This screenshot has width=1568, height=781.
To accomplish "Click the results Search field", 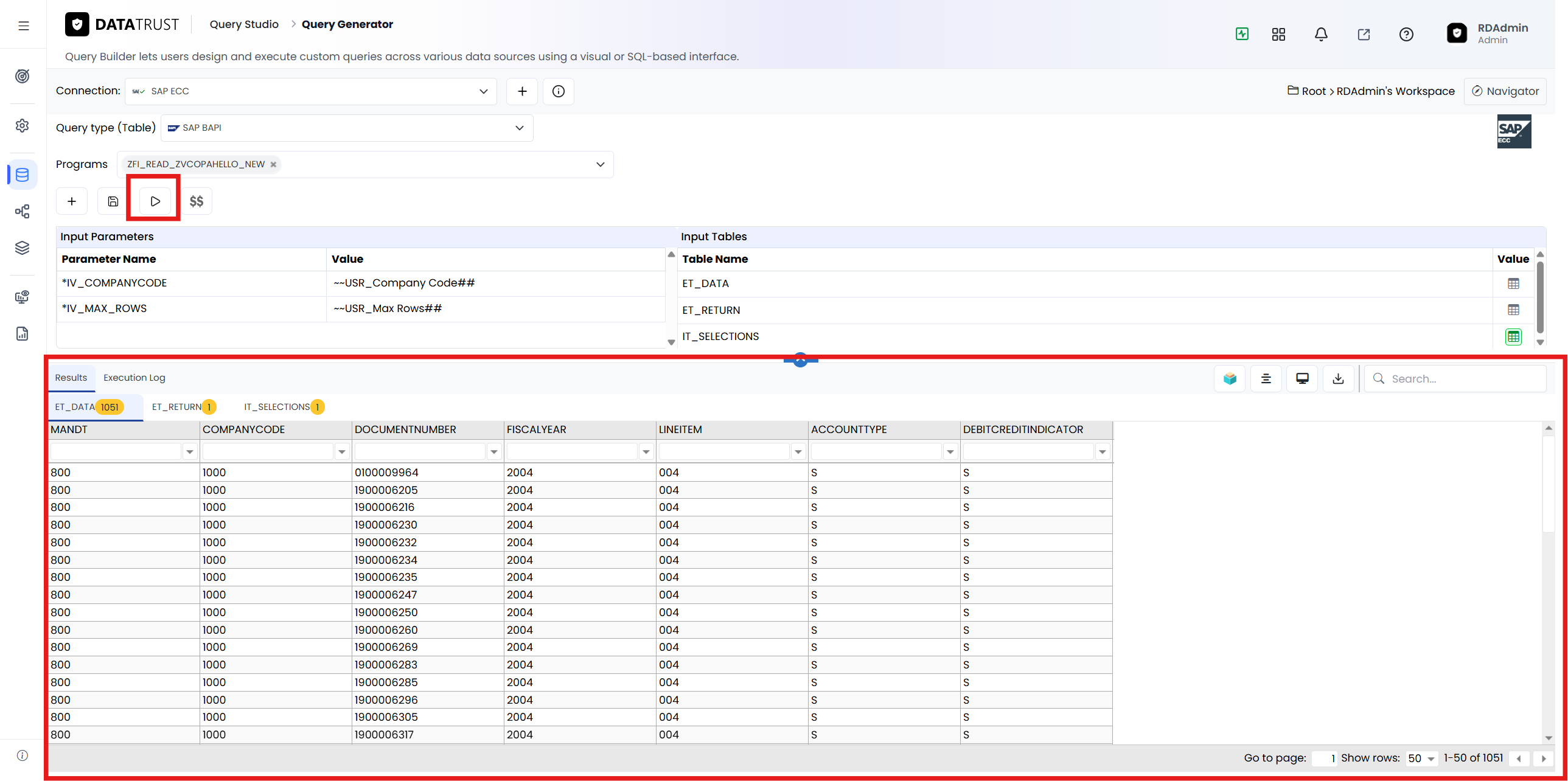I will click(x=1455, y=378).
